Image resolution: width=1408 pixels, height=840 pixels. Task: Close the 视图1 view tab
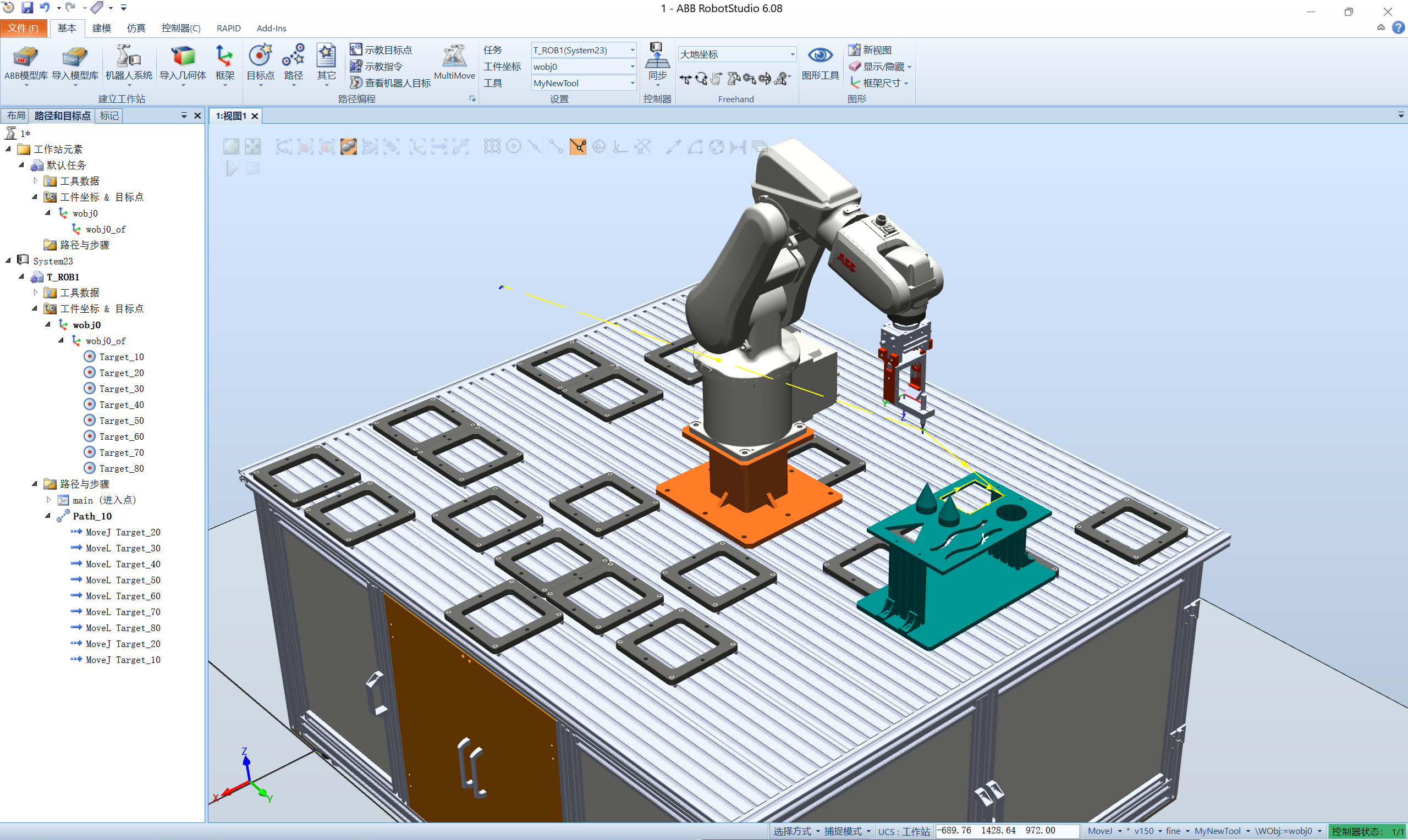[255, 116]
